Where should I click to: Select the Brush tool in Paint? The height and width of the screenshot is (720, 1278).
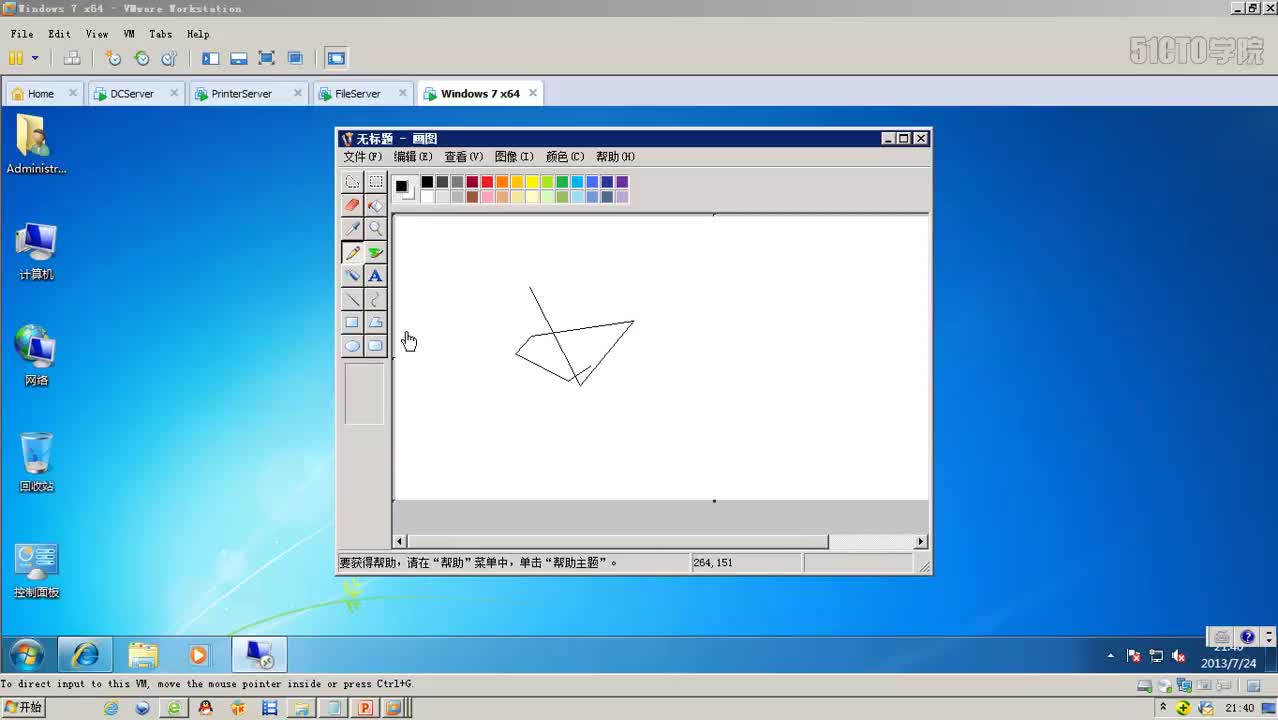tap(375, 253)
